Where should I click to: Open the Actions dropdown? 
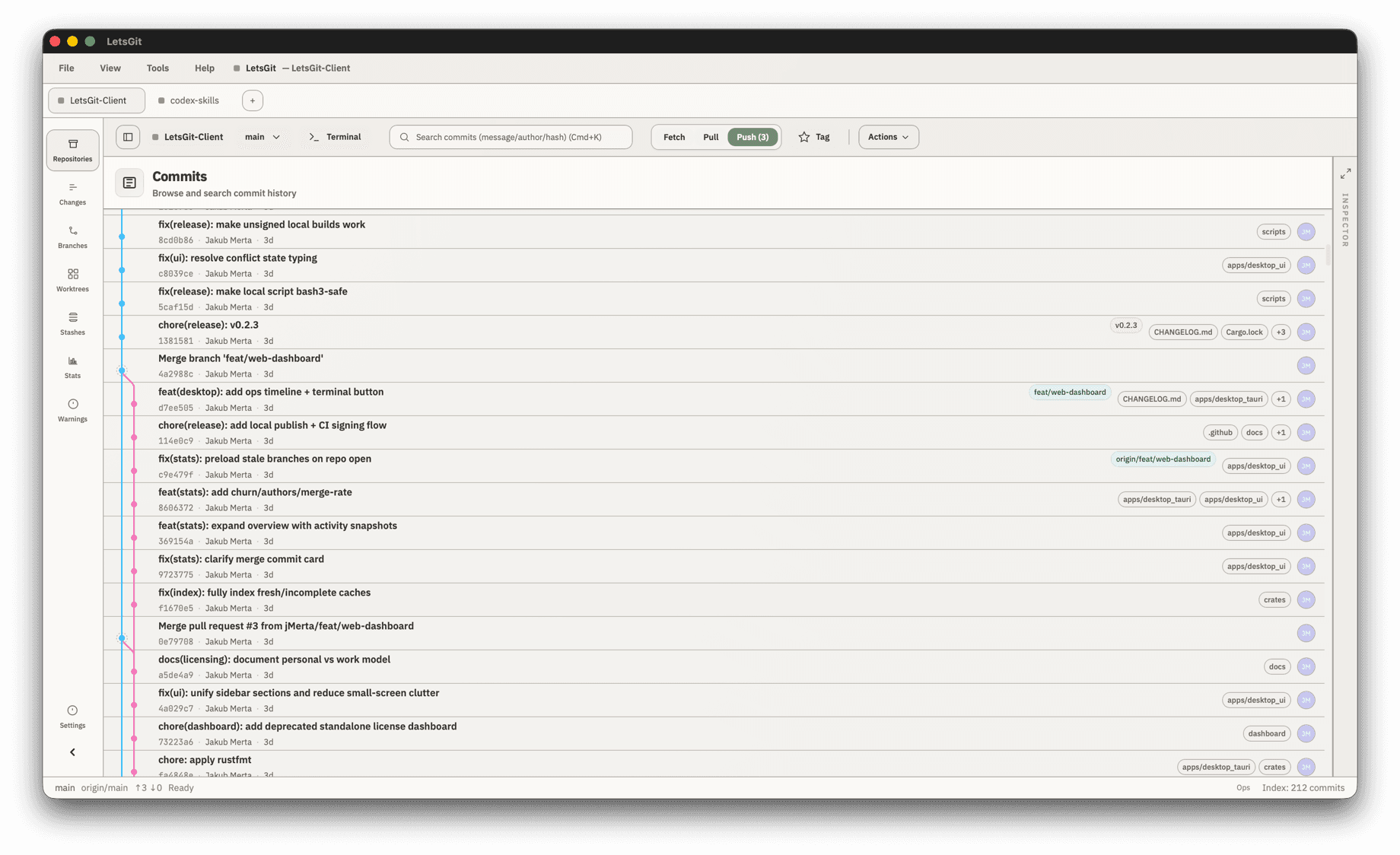(x=887, y=137)
